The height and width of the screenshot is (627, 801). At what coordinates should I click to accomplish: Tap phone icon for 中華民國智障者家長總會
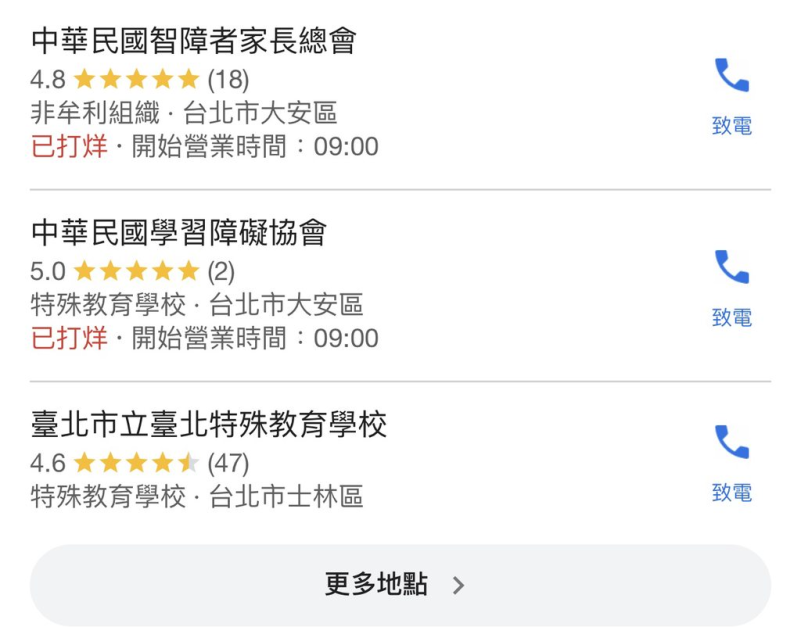731,75
